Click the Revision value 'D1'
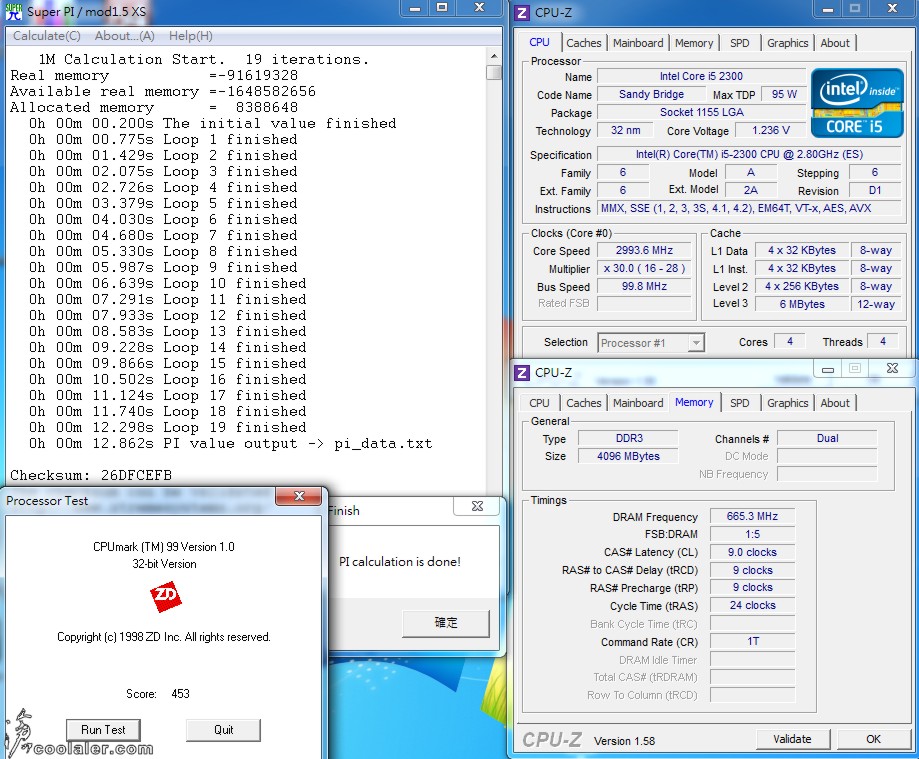This screenshot has height=759, width=919. [x=874, y=190]
